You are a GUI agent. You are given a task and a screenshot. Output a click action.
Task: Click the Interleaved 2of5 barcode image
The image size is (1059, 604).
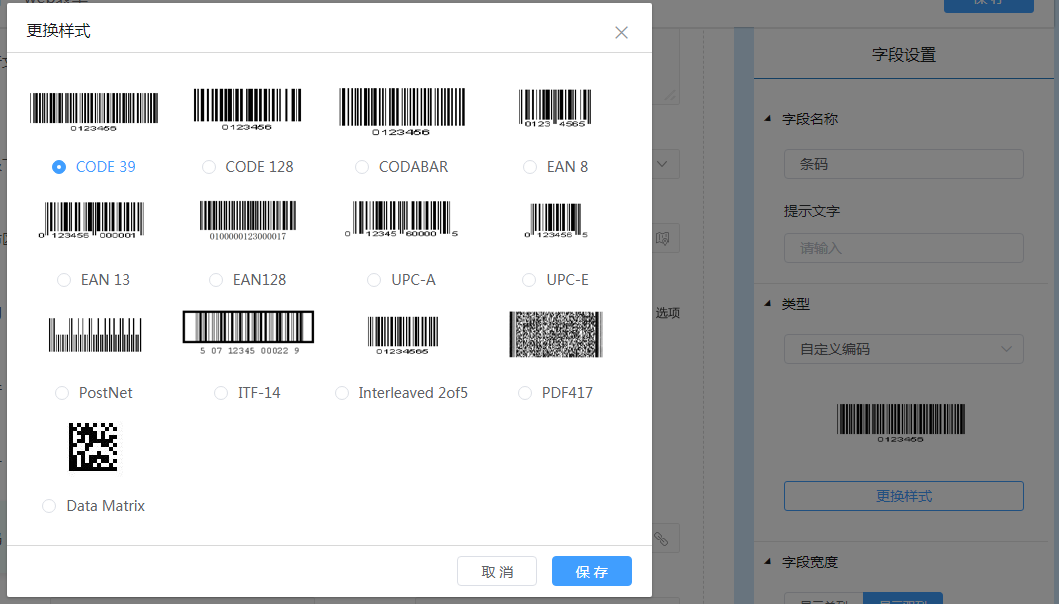coord(403,335)
